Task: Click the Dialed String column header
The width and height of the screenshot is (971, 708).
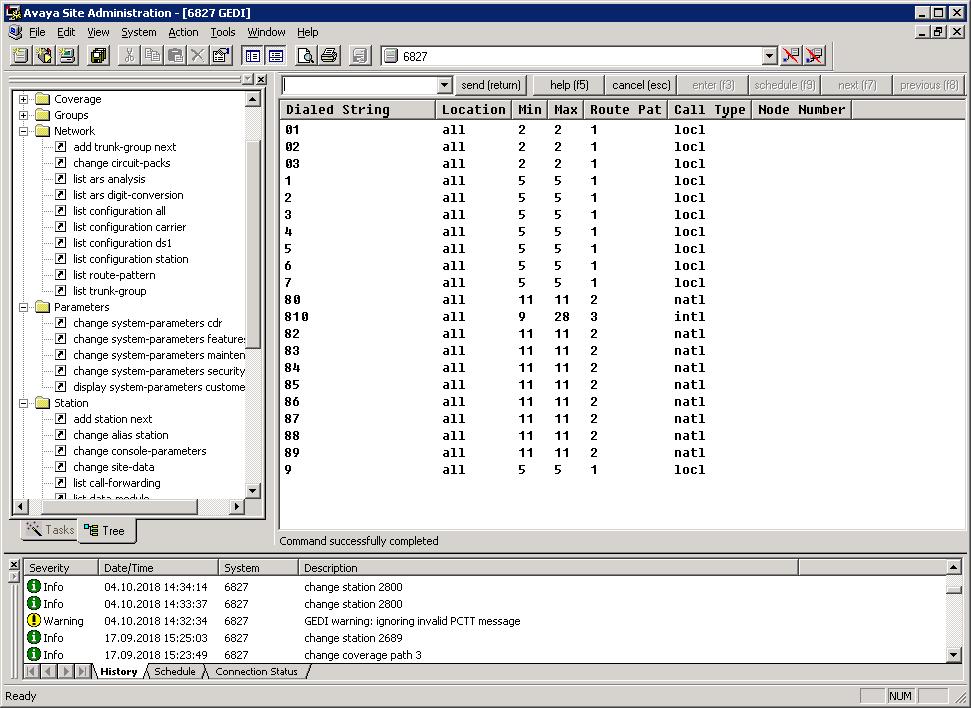Action: click(357, 110)
